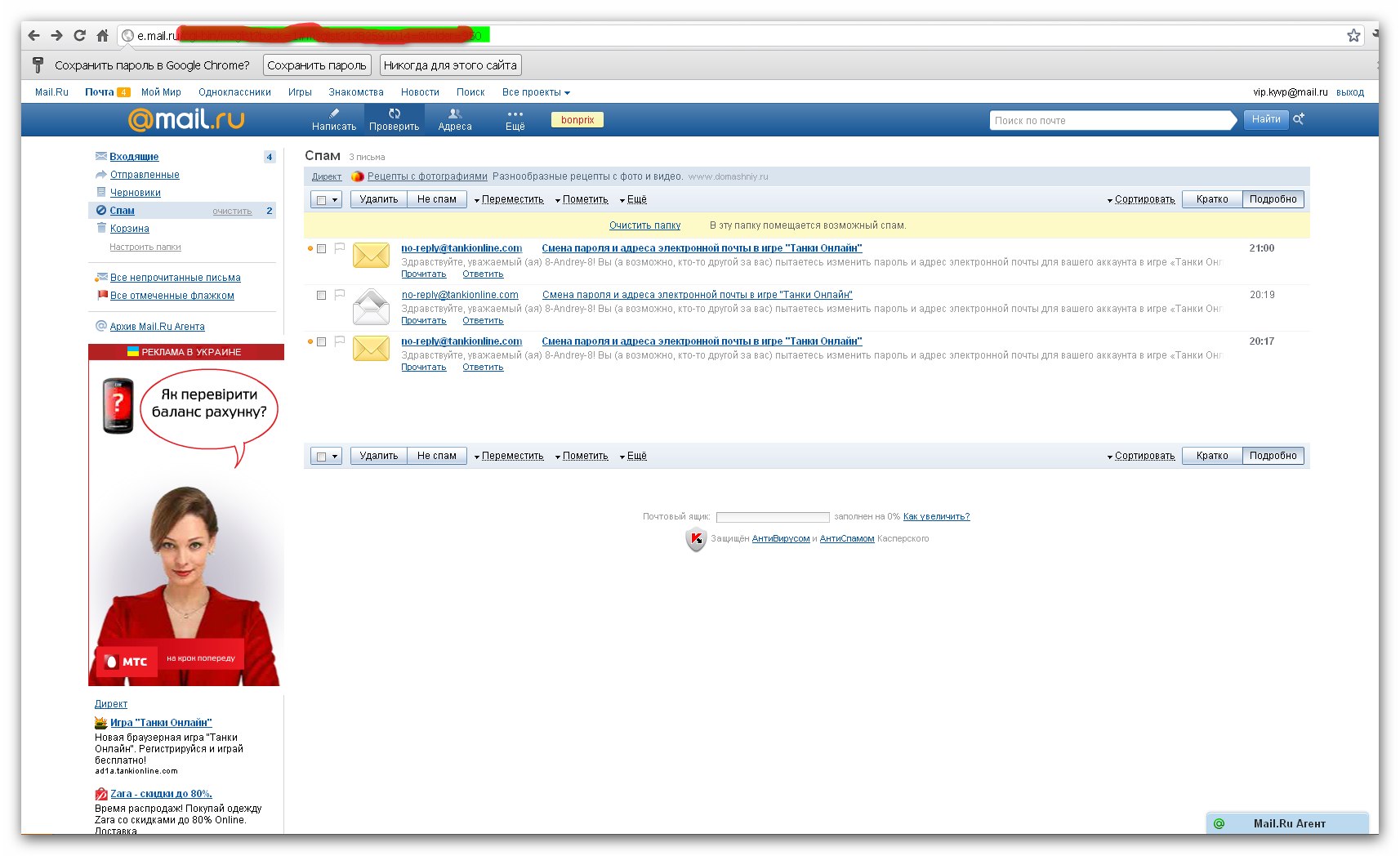The image size is (1400, 856).
Task: Click the browser reload page icon
Action: tap(79, 35)
